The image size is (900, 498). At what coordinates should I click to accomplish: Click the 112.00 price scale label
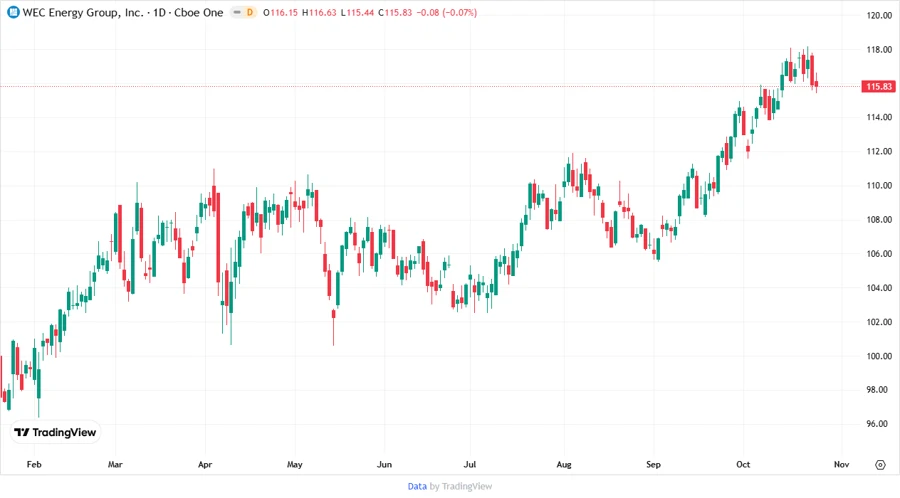point(879,151)
